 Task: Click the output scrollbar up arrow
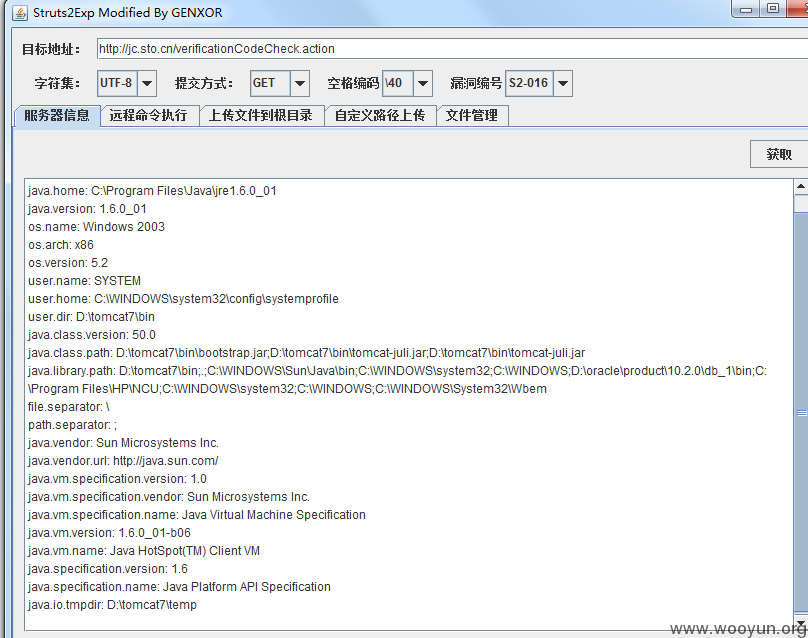[800, 187]
